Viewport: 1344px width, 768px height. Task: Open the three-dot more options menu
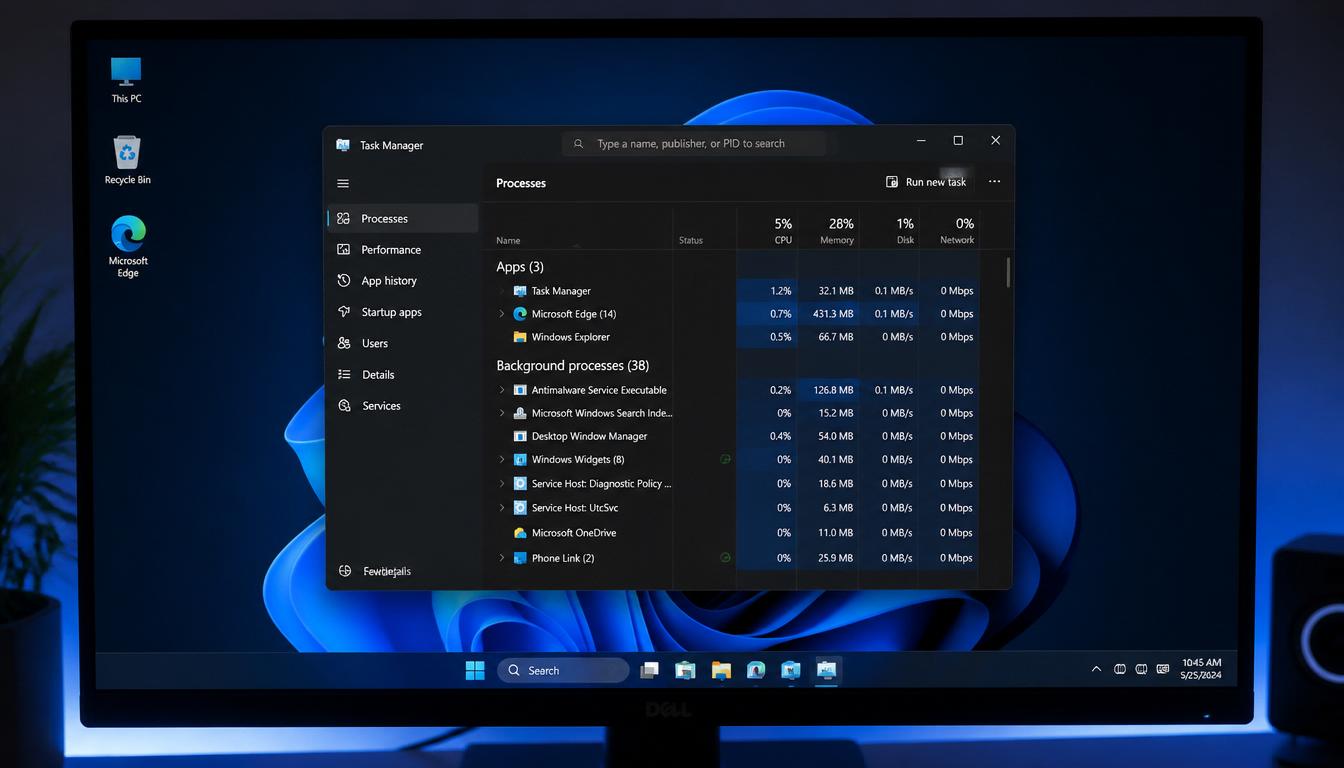994,182
